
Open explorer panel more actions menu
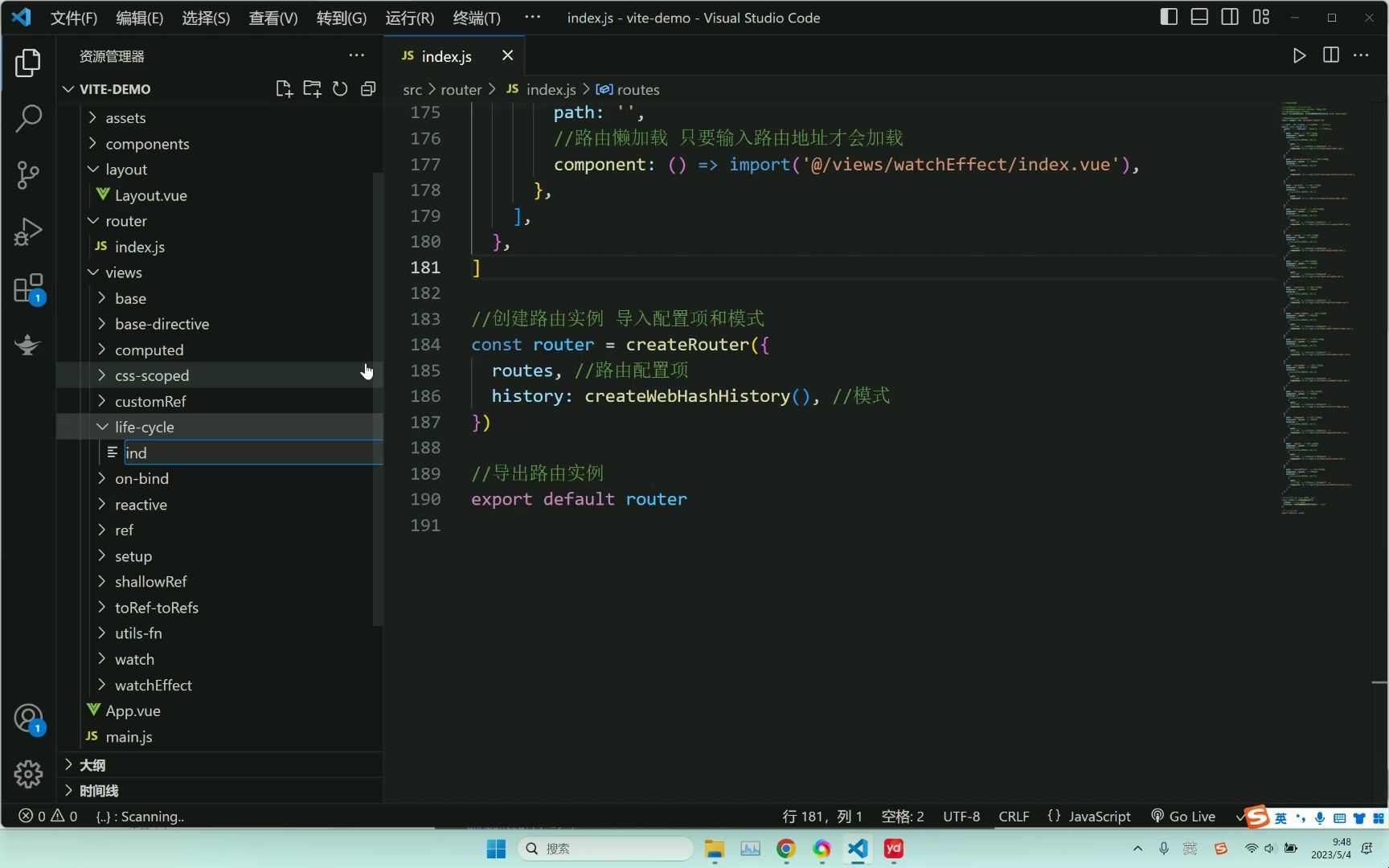(357, 55)
